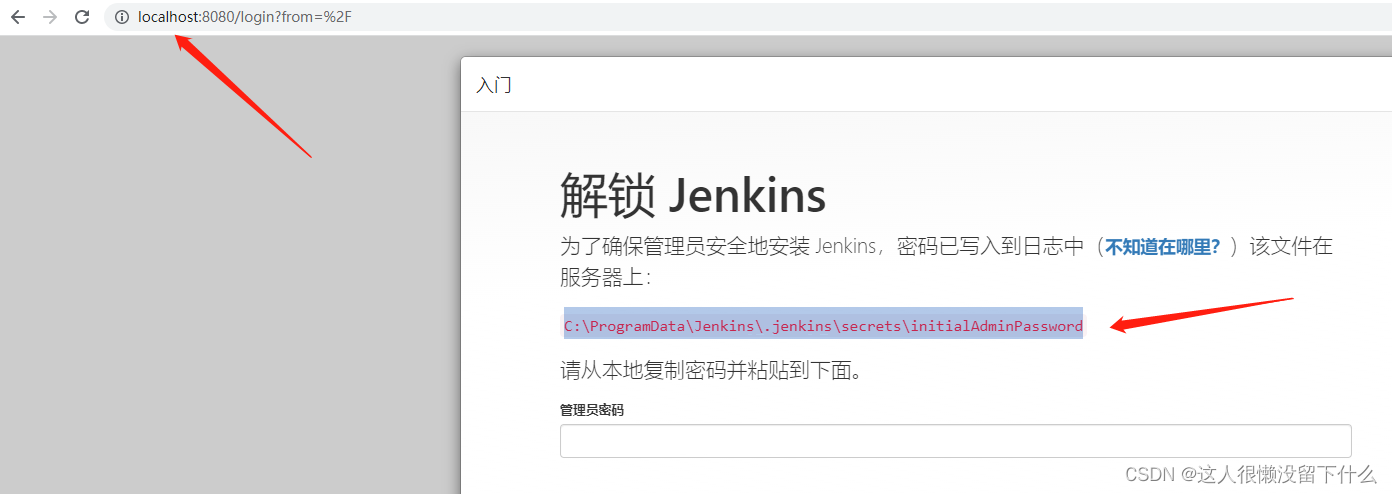Click the 管理员密码 label
Screen dimensions: 1392x494
(x=592, y=410)
